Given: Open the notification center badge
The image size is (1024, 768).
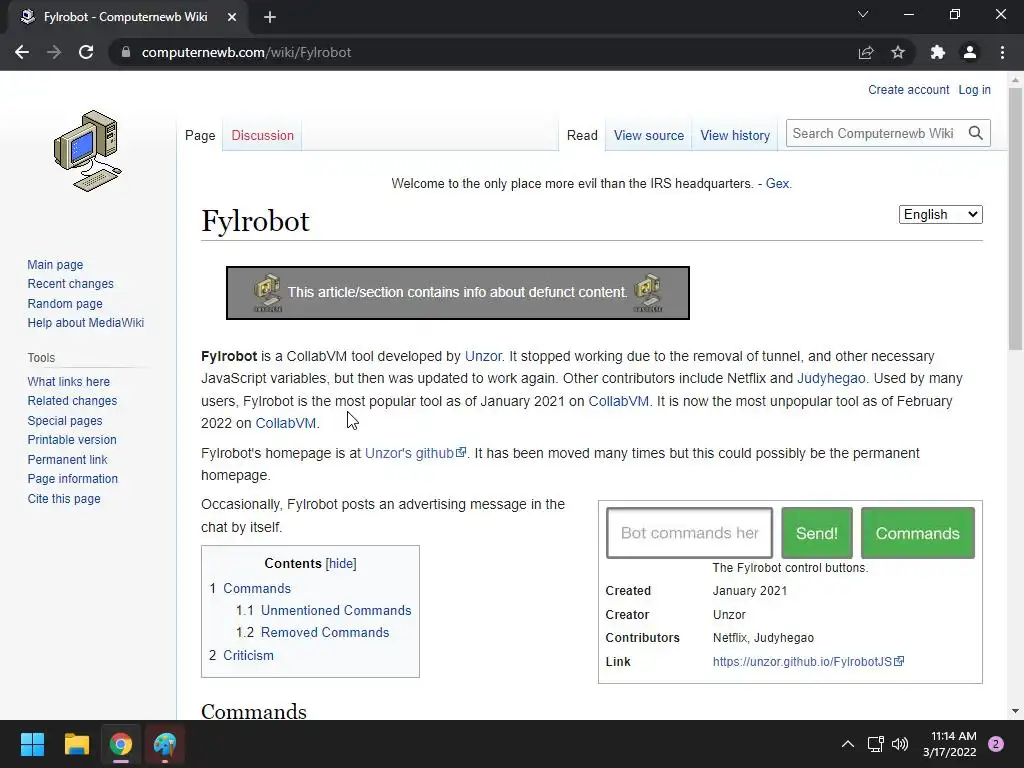Looking at the screenshot, I should pos(996,744).
